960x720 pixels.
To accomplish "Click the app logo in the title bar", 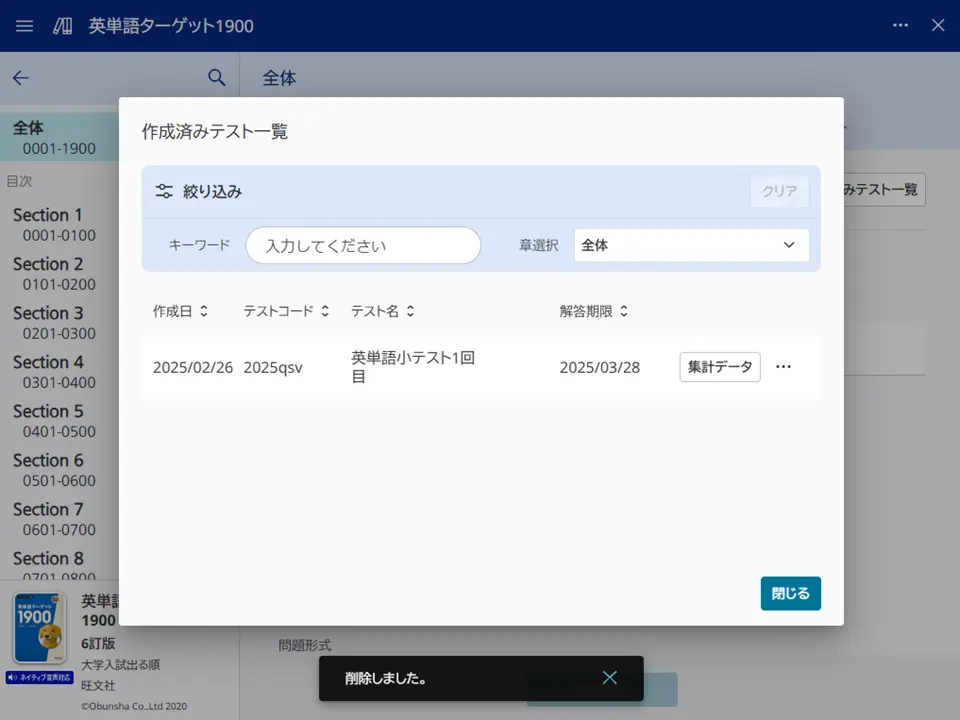I will [x=60, y=26].
